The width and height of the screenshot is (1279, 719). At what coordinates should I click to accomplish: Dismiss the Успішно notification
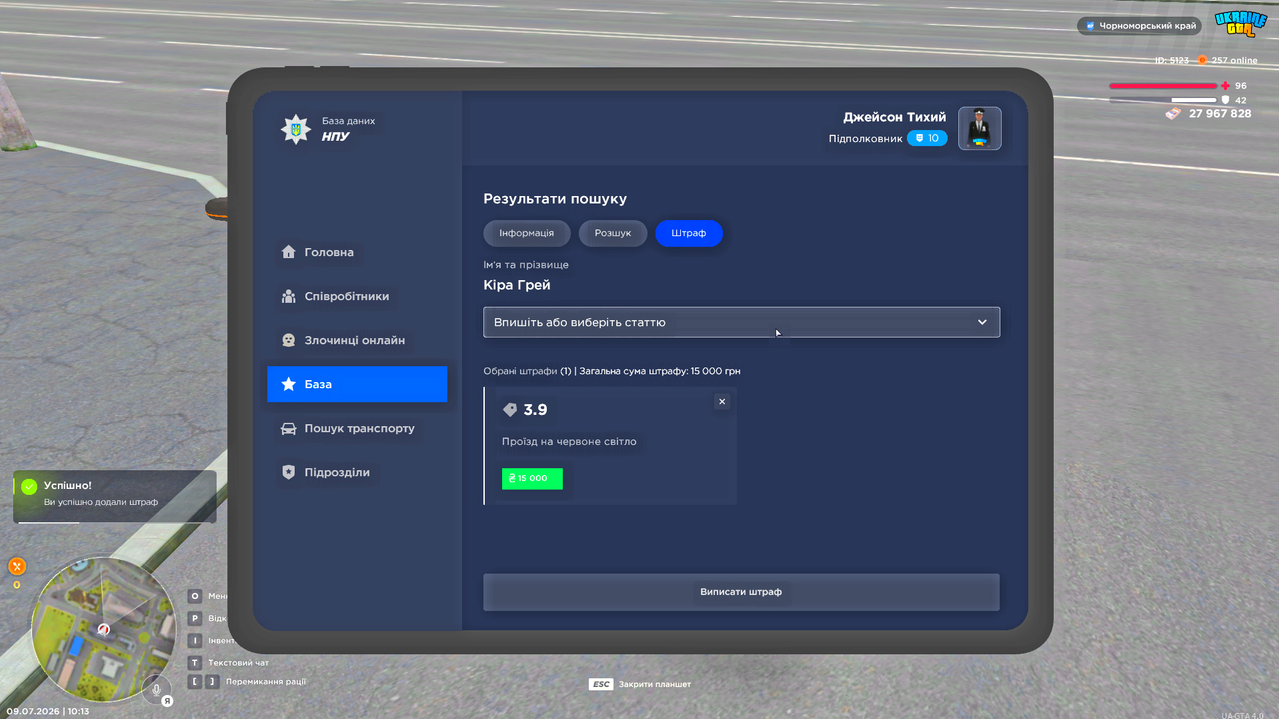115,496
